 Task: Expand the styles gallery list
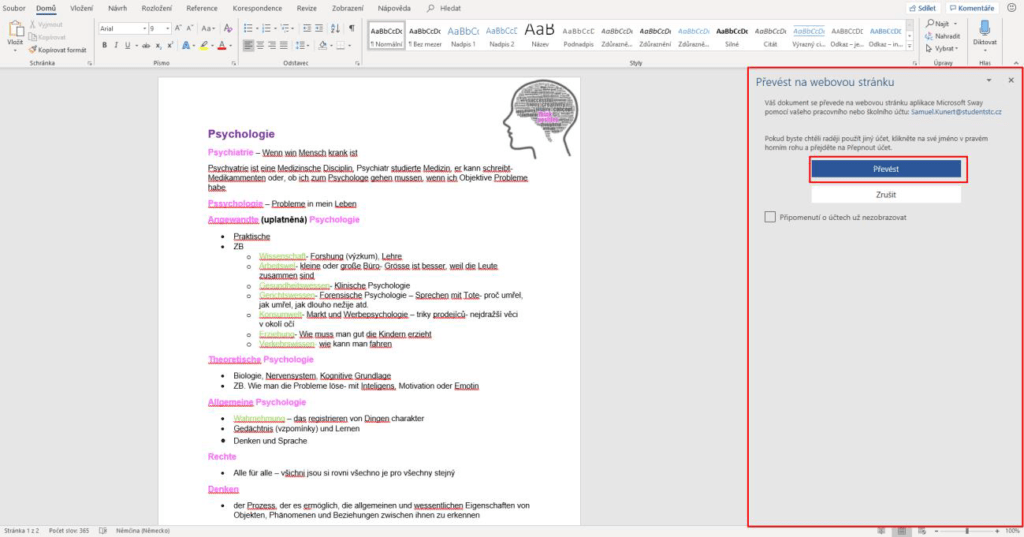point(909,45)
